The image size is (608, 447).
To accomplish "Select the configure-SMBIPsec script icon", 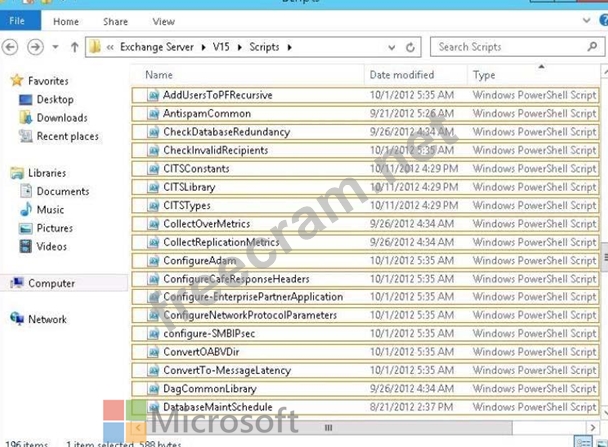I will pos(154,334).
